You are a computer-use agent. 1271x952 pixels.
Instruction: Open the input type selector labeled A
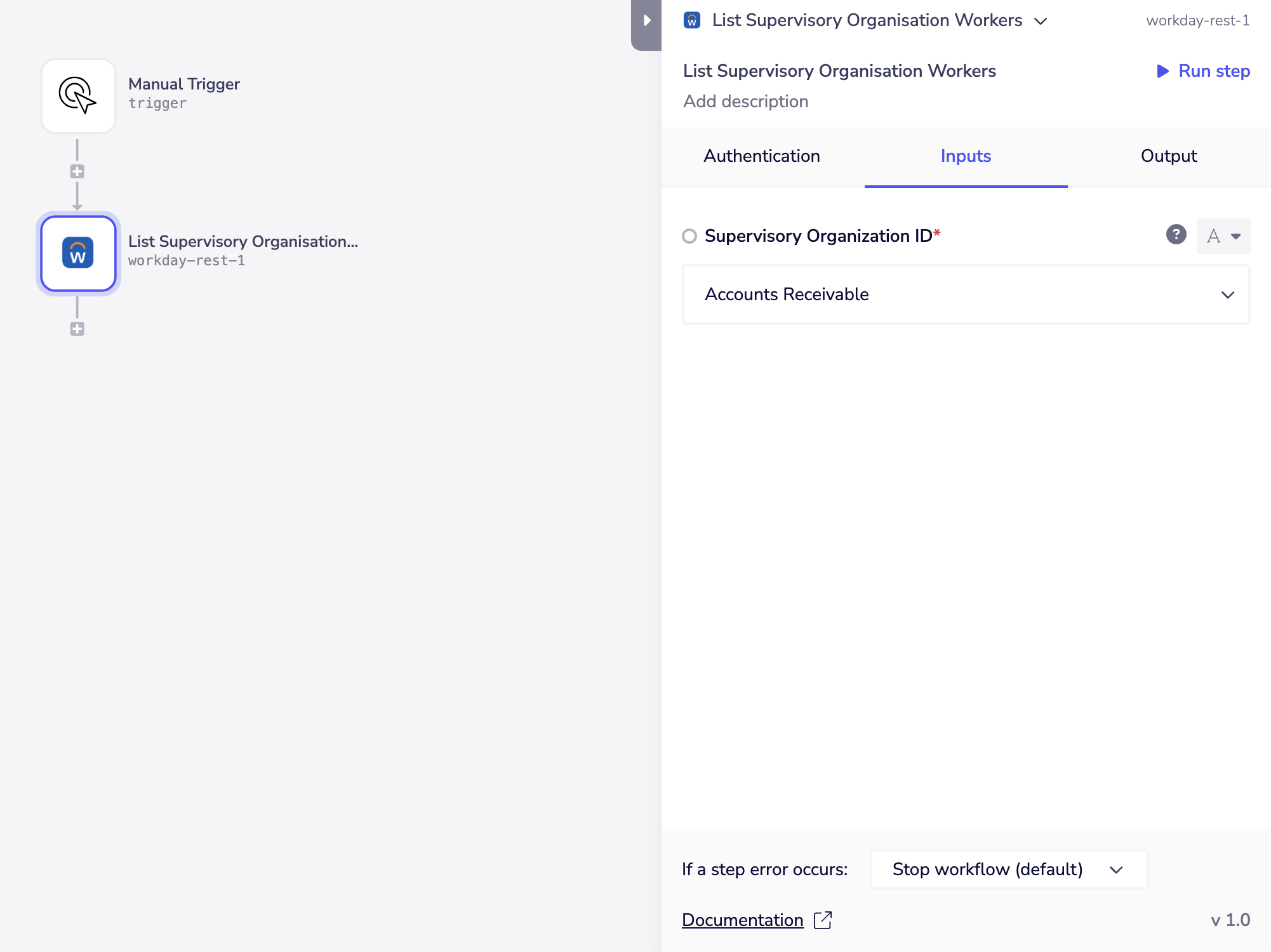[x=1223, y=236]
